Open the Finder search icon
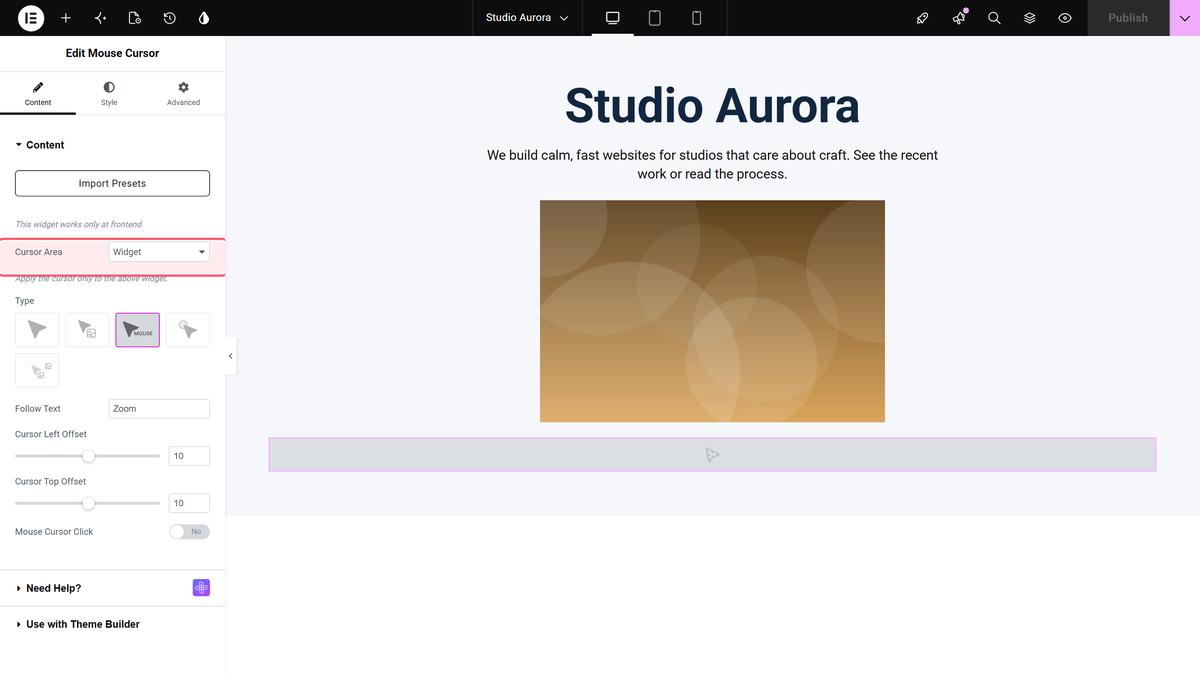 click(x=994, y=18)
